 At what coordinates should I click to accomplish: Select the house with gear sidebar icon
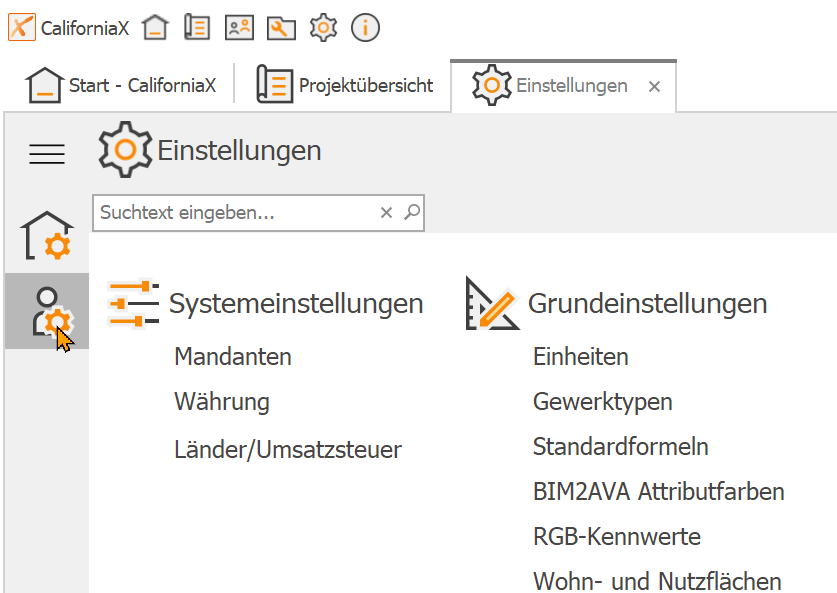(47, 235)
